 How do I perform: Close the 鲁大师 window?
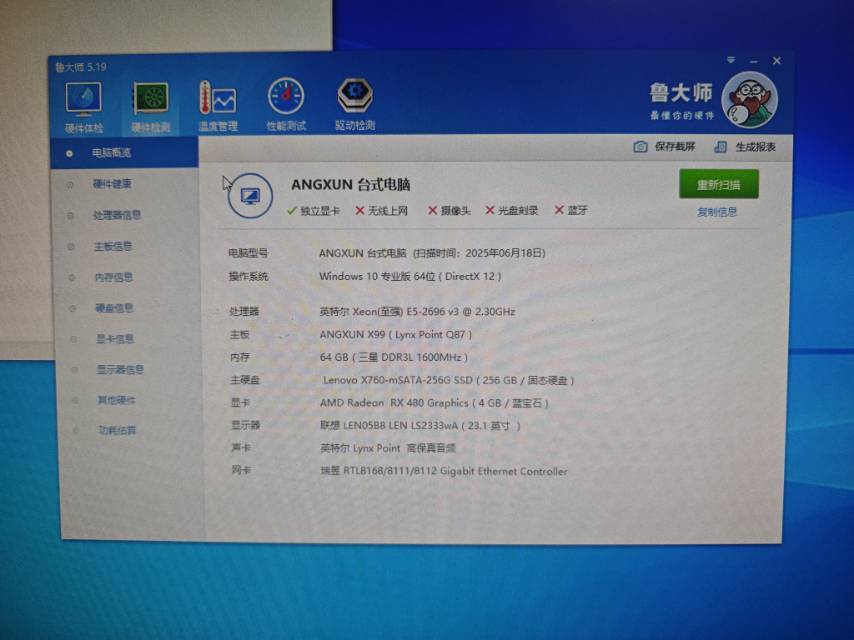[777, 60]
